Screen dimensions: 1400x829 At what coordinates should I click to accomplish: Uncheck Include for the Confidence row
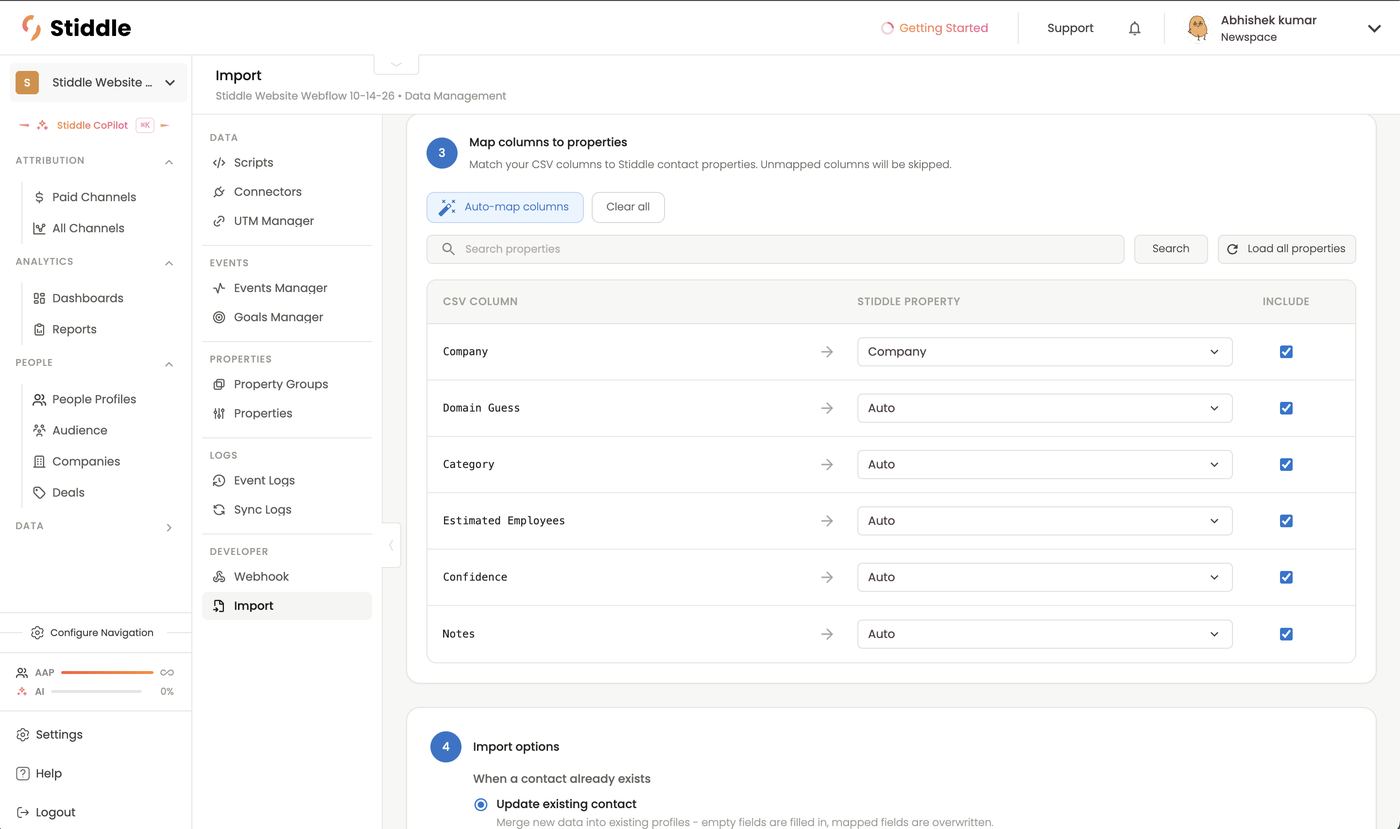coord(1286,577)
